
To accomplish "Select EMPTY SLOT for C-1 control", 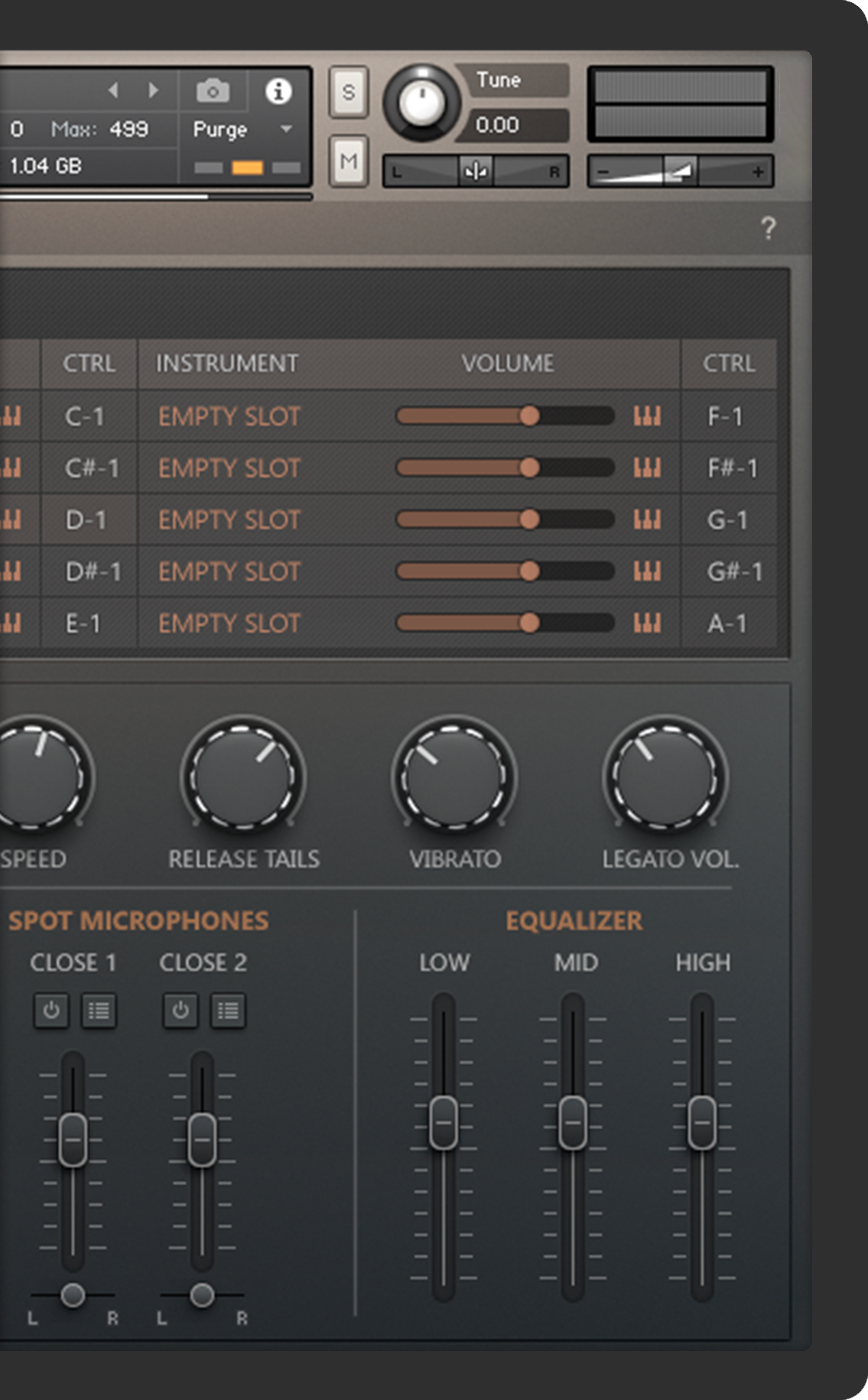I will (x=229, y=417).
